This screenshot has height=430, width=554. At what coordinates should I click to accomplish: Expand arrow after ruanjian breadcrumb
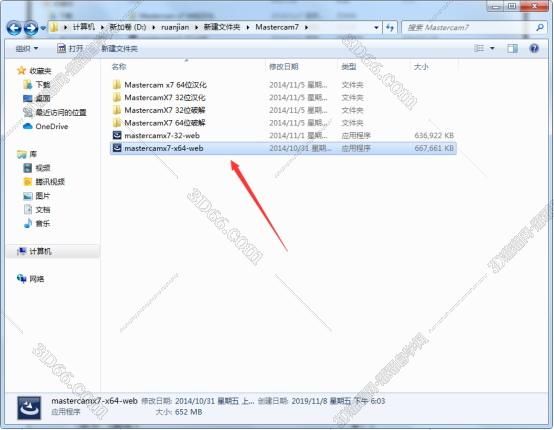click(x=196, y=27)
